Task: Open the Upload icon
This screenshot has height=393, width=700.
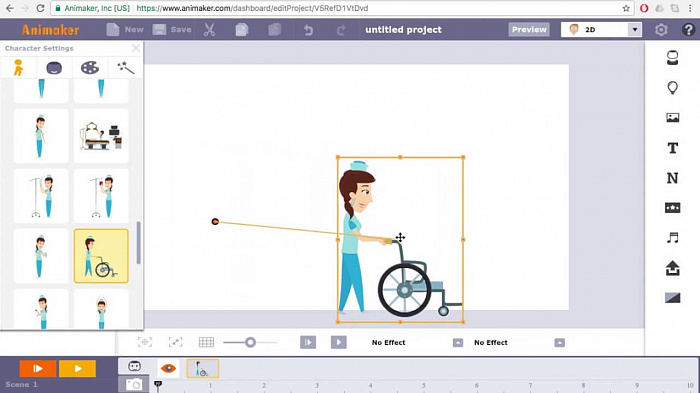Action: tap(672, 268)
